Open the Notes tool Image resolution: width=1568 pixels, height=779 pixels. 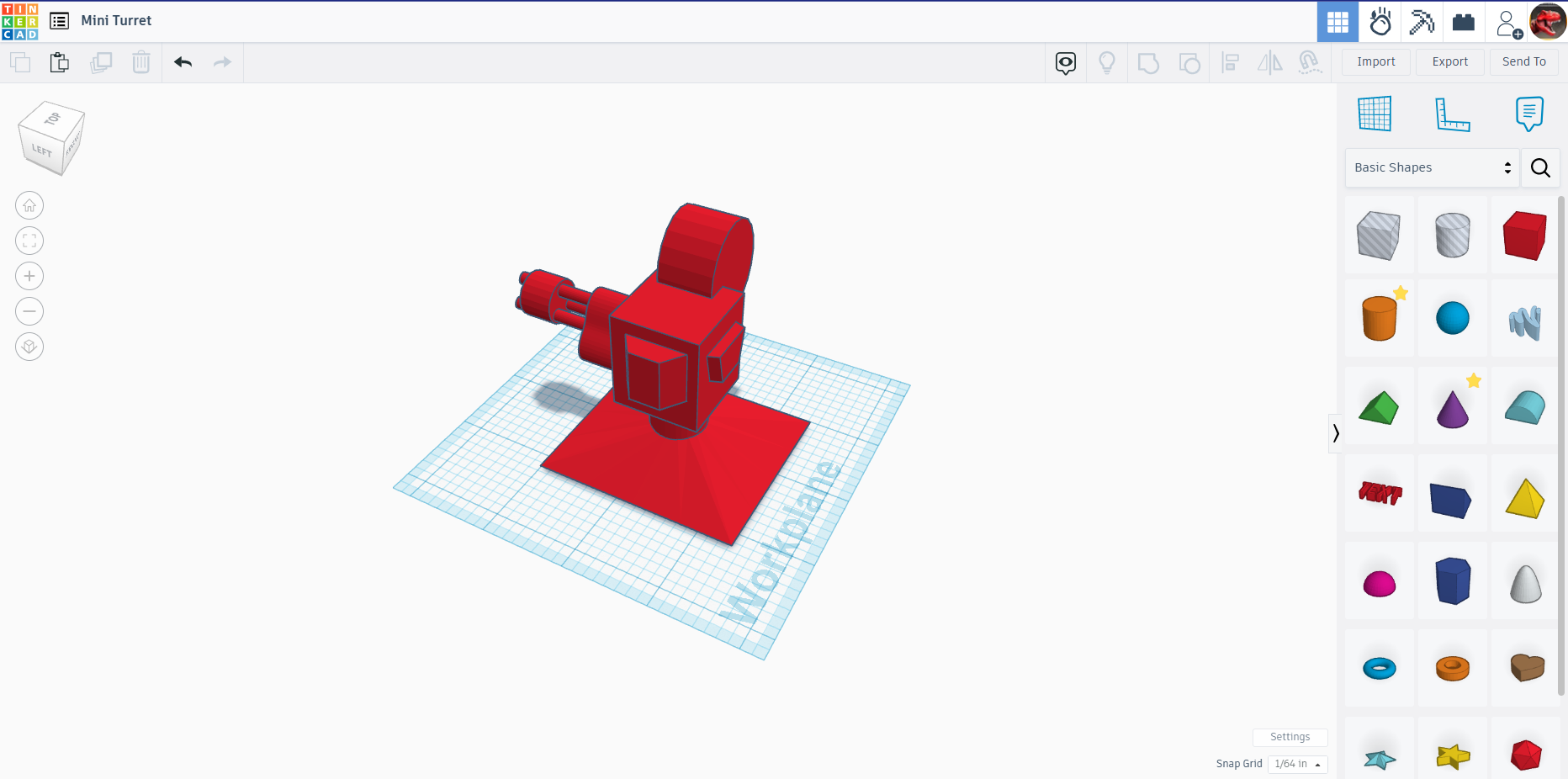pyautogui.click(x=1528, y=114)
